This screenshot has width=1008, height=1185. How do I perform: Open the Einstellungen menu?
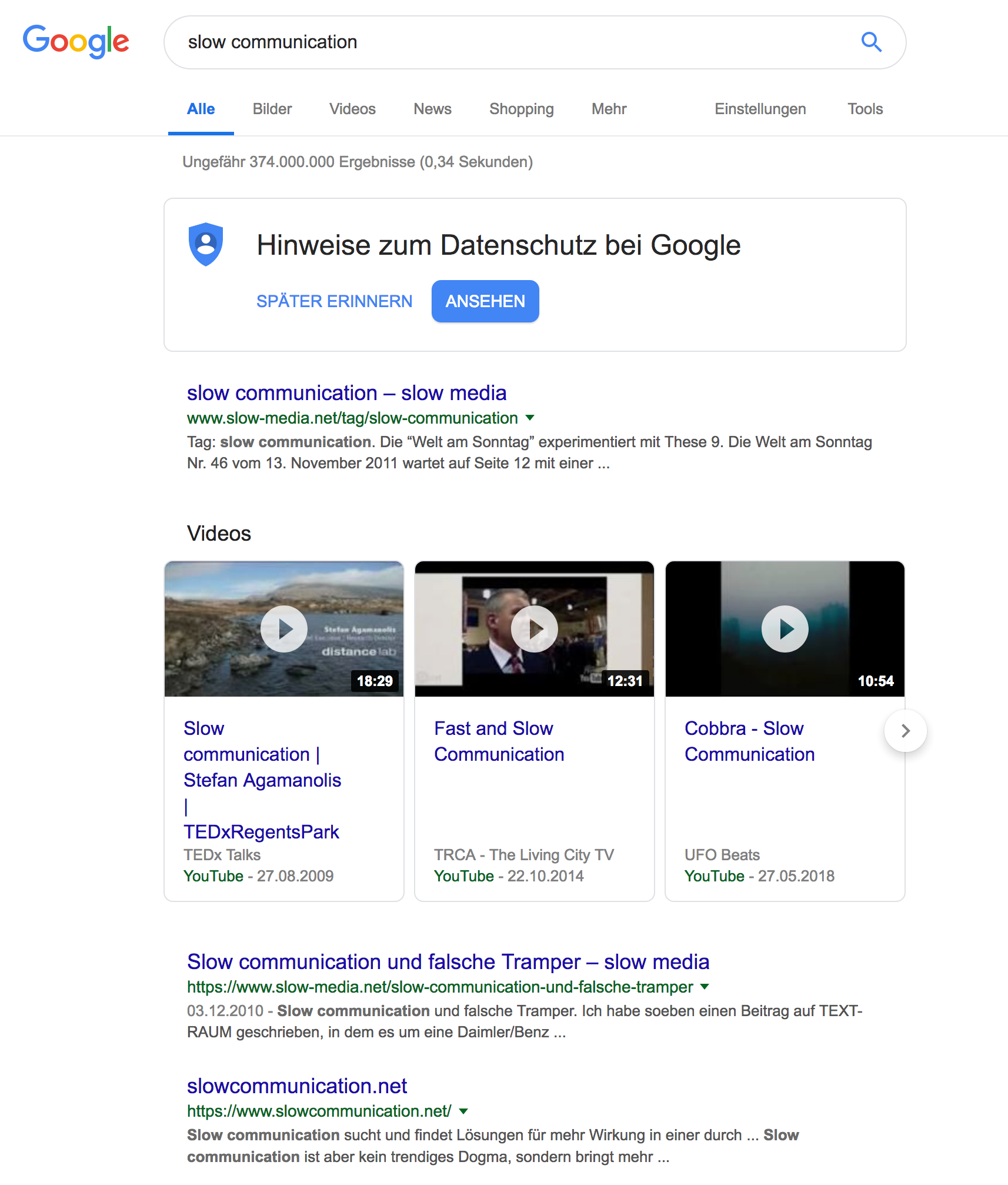[x=760, y=109]
